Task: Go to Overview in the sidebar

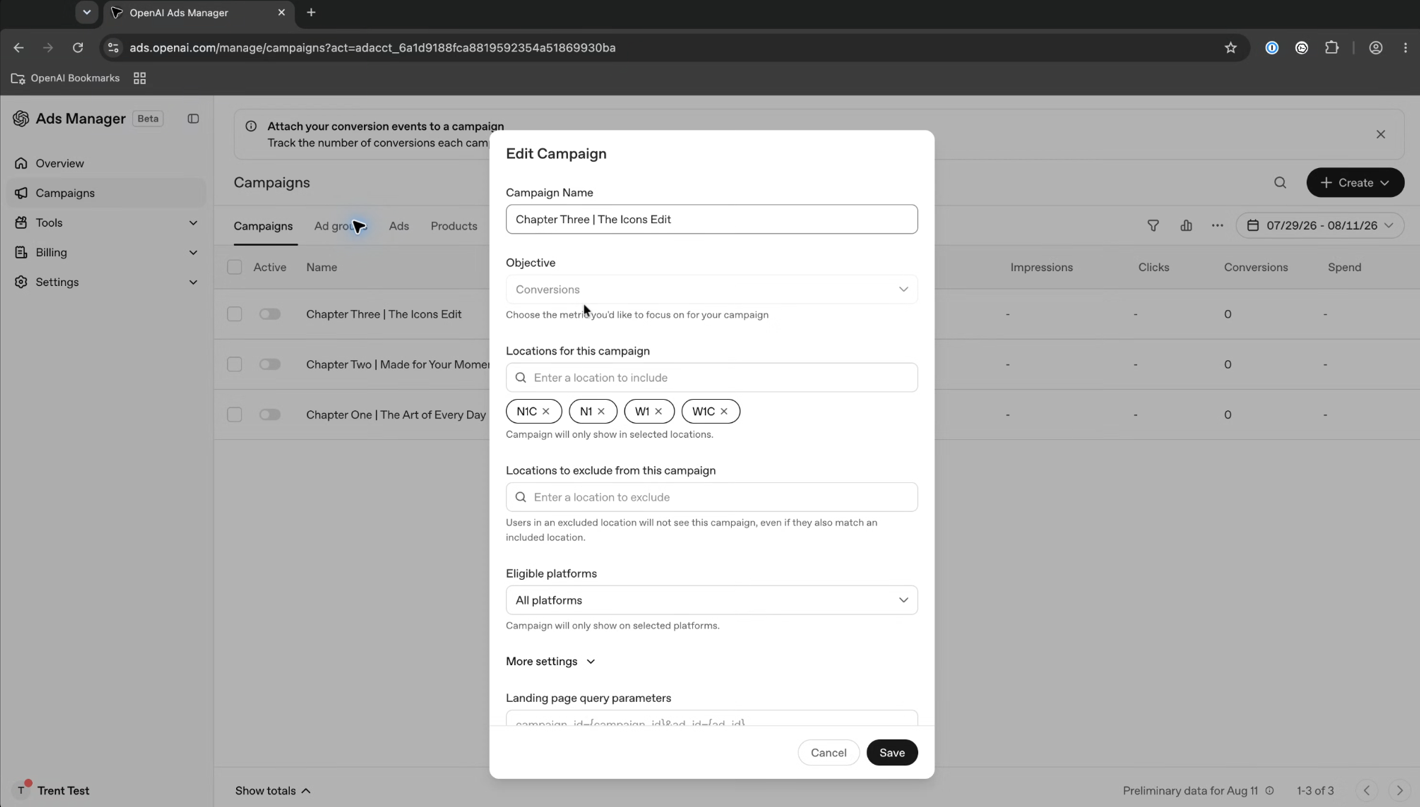Action: pyautogui.click(x=108, y=163)
